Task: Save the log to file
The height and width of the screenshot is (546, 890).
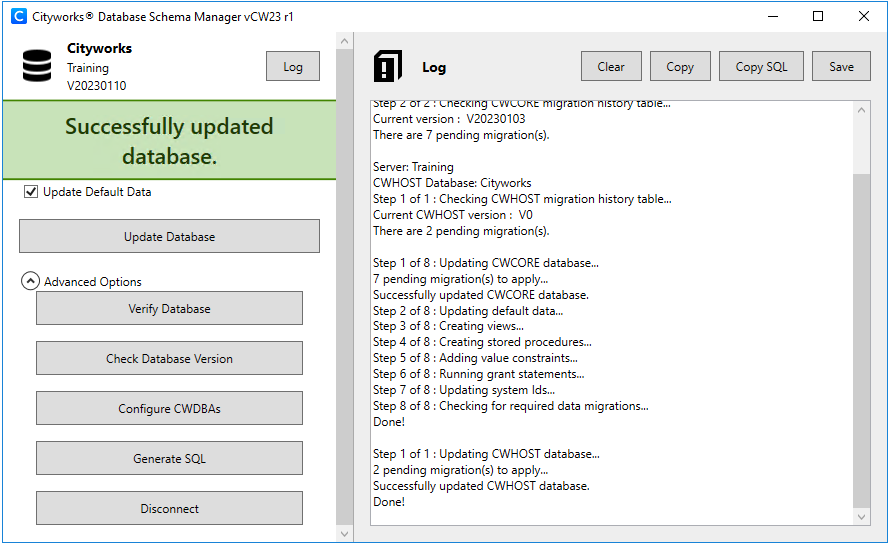Action: pyautogui.click(x=841, y=67)
